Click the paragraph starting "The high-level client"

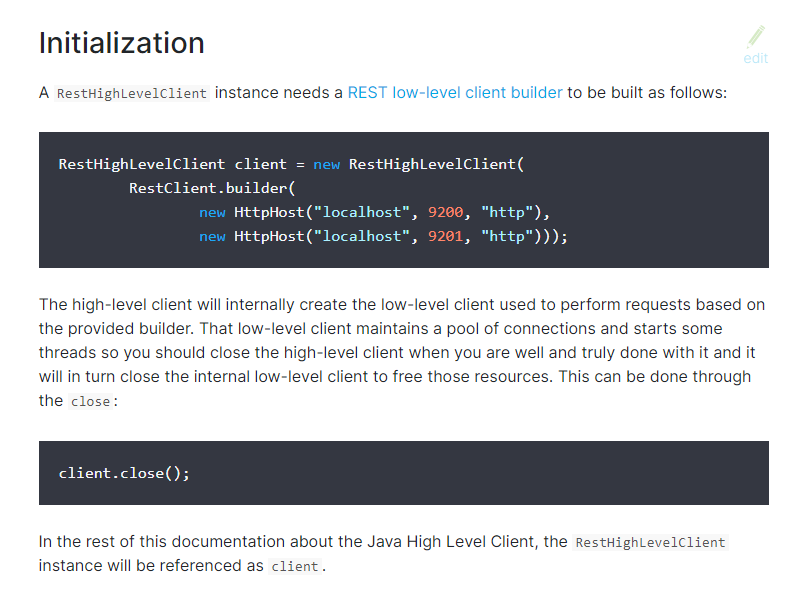click(x=402, y=352)
